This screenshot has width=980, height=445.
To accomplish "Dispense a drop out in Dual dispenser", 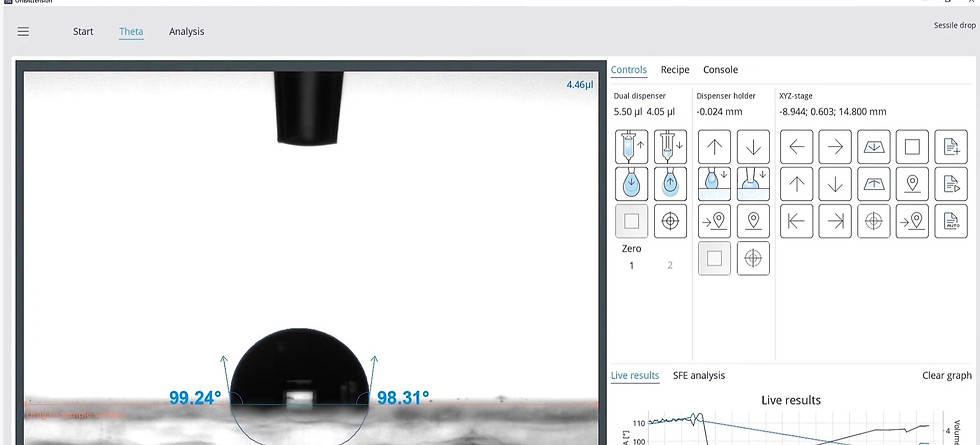I will 631,184.
